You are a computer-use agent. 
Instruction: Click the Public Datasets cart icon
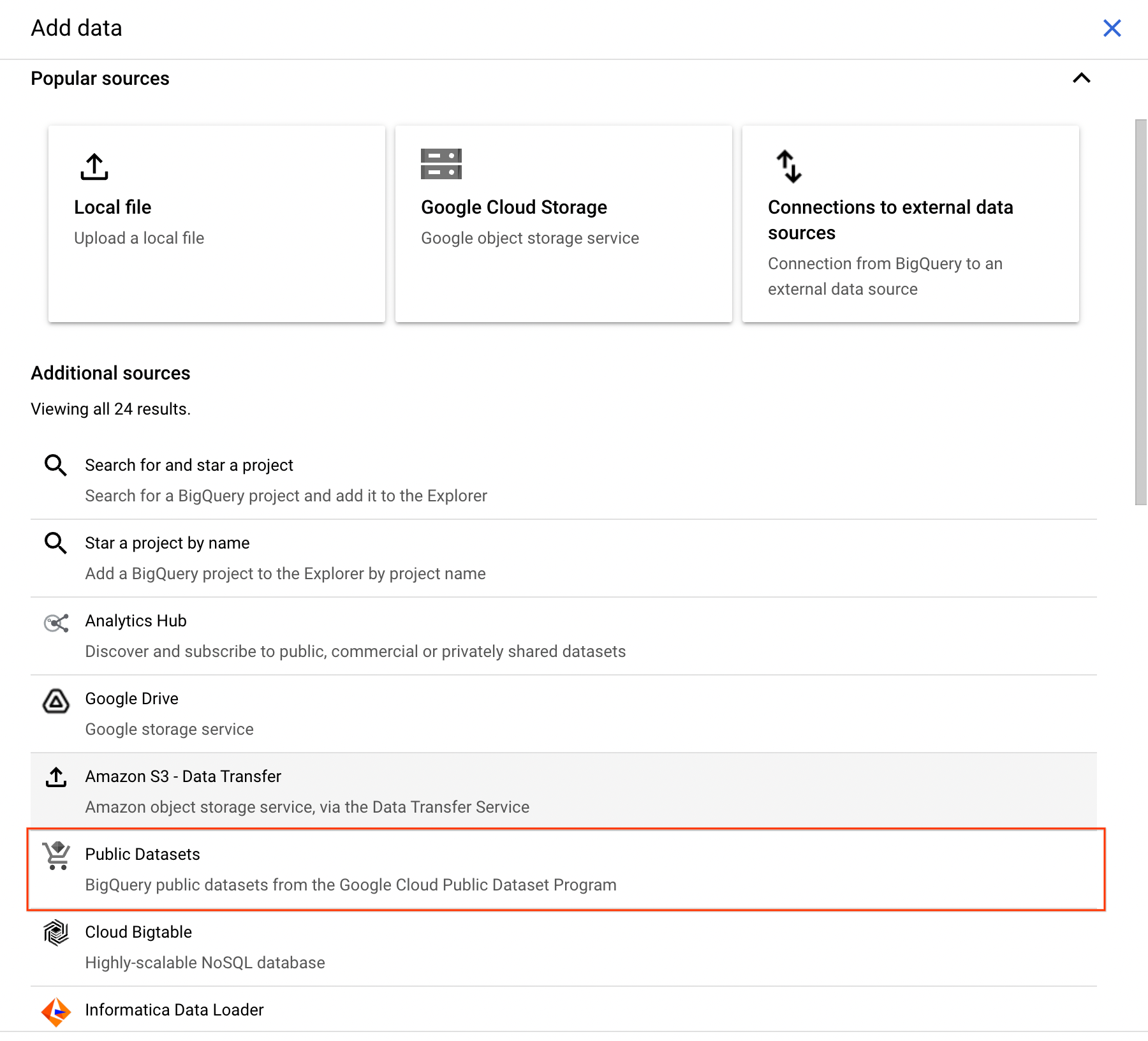pyautogui.click(x=56, y=856)
